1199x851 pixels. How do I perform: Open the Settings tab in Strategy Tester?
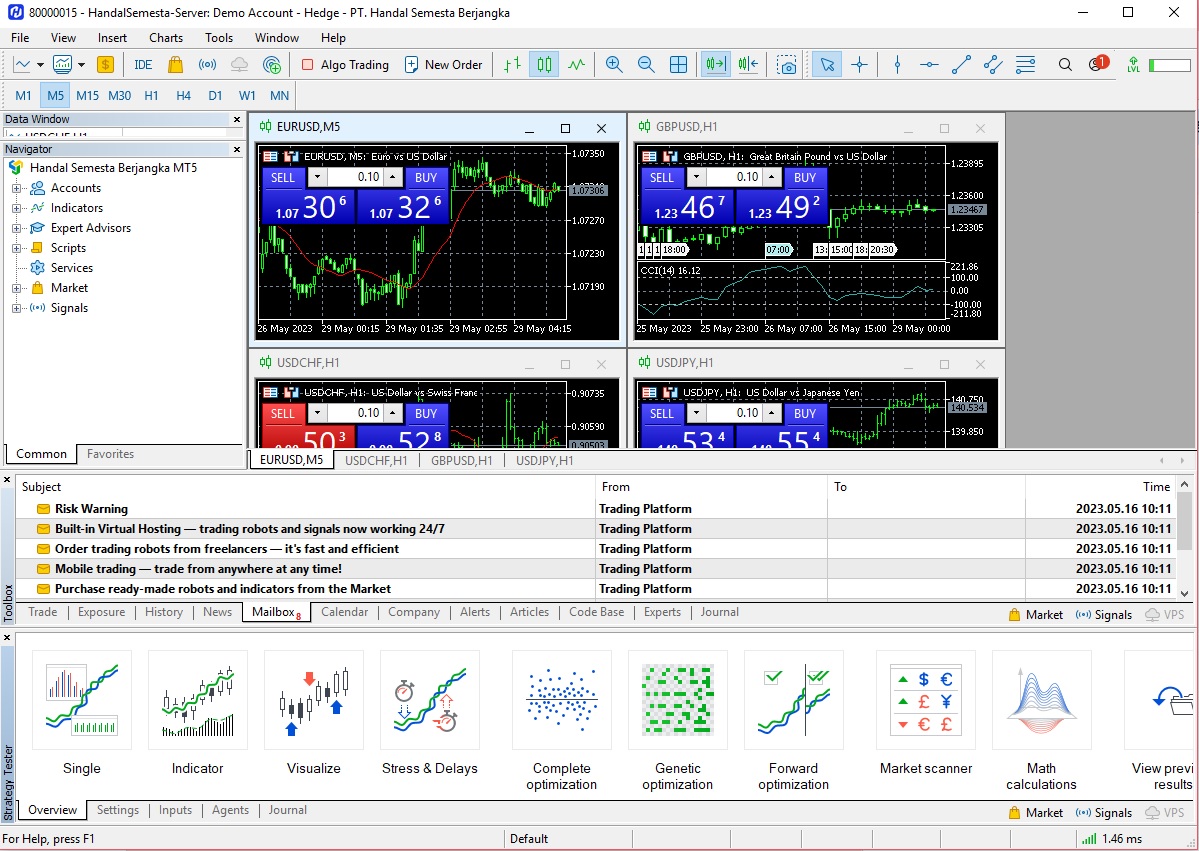click(x=118, y=810)
